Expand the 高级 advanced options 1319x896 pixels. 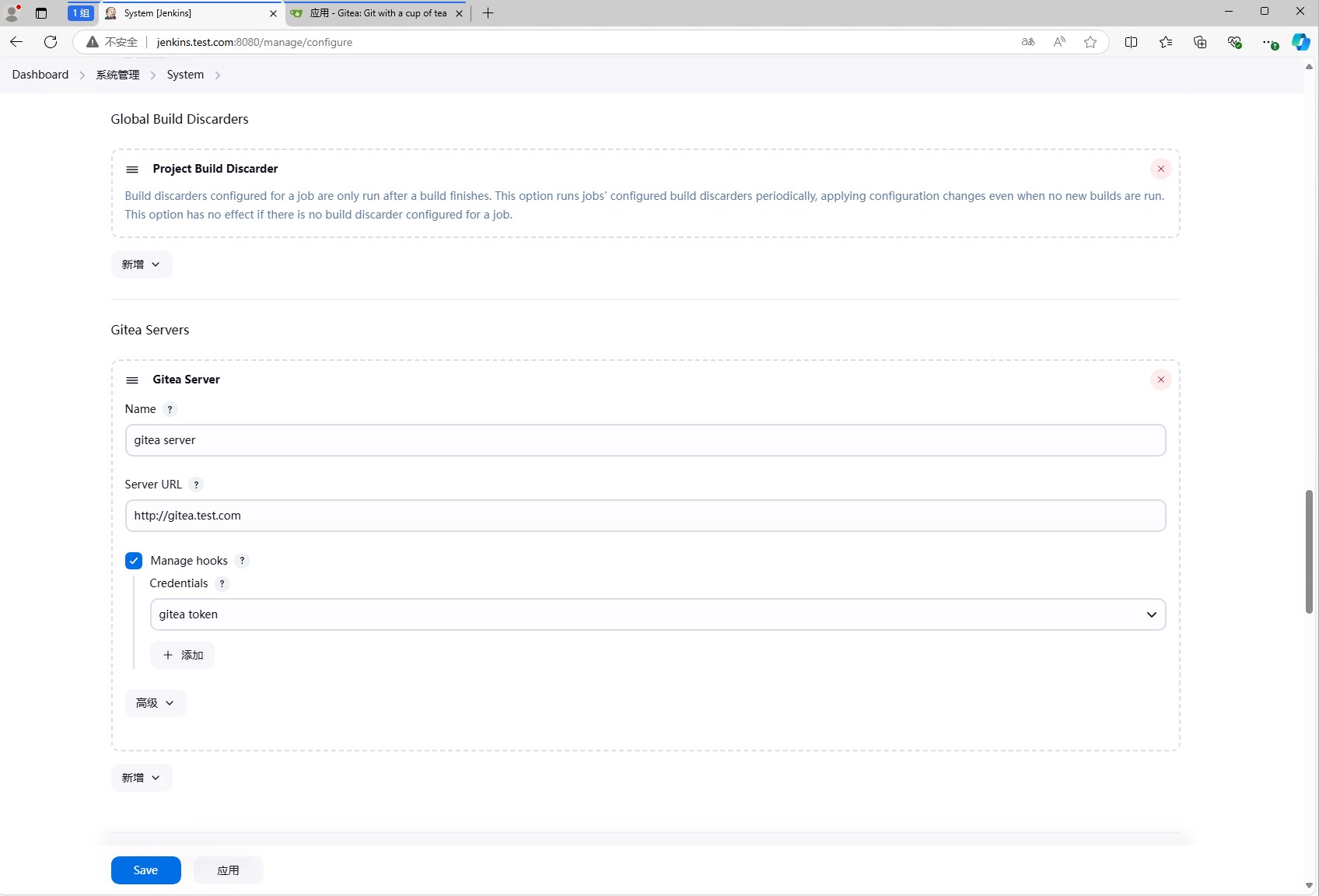coord(156,703)
